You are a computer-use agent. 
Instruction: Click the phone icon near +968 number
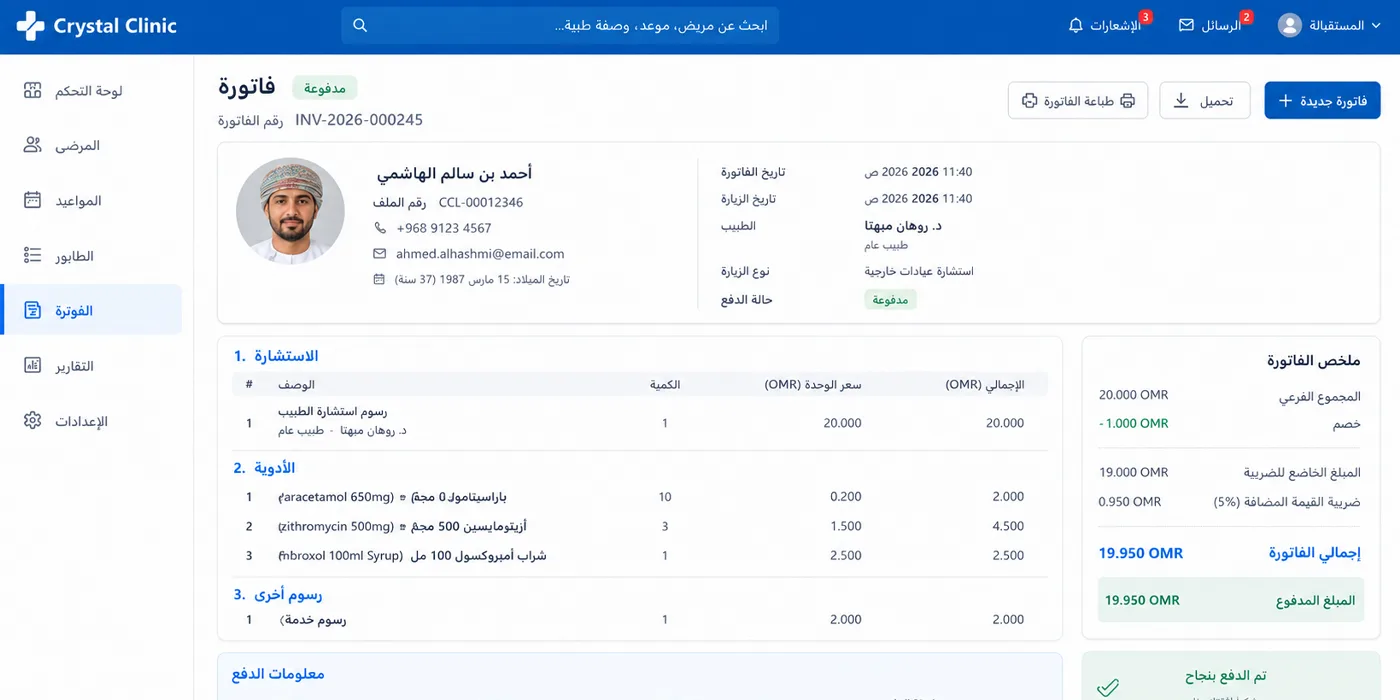(380, 228)
